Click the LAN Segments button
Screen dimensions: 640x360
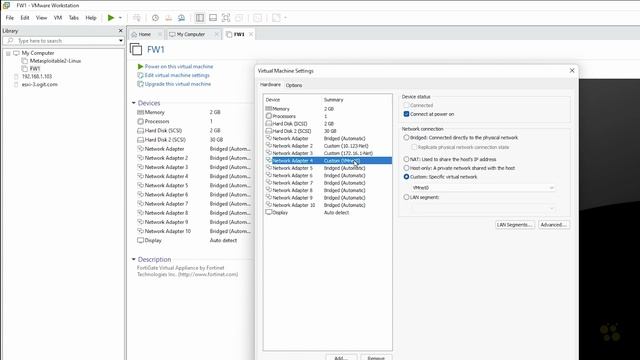pyautogui.click(x=515, y=224)
